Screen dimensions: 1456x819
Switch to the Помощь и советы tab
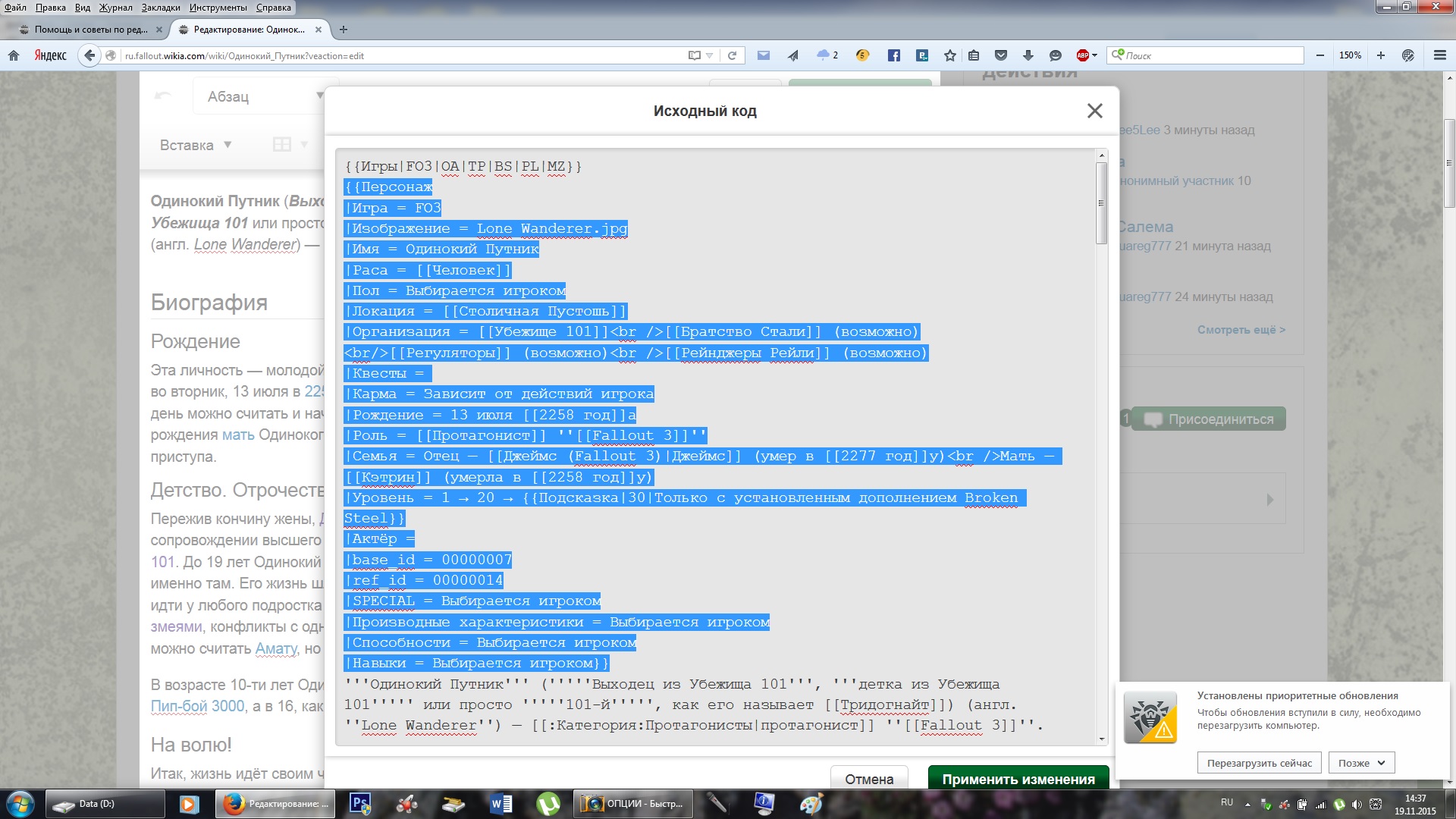[x=91, y=30]
